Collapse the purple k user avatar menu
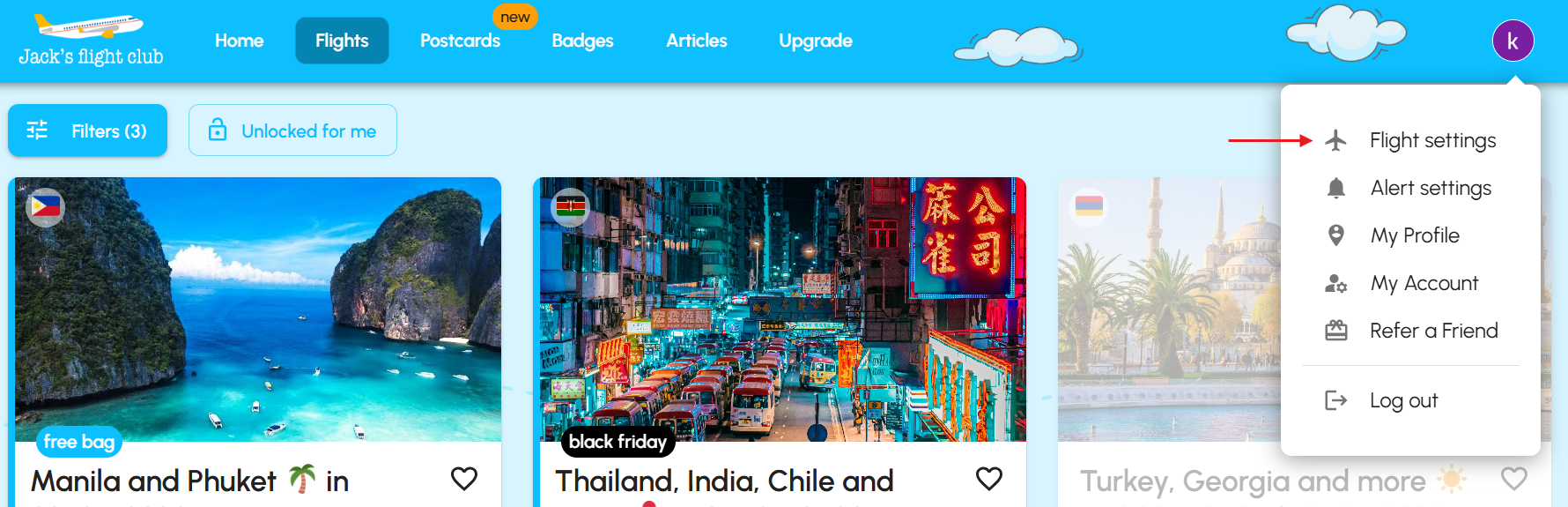The height and width of the screenshot is (507, 1568). coord(1513,41)
